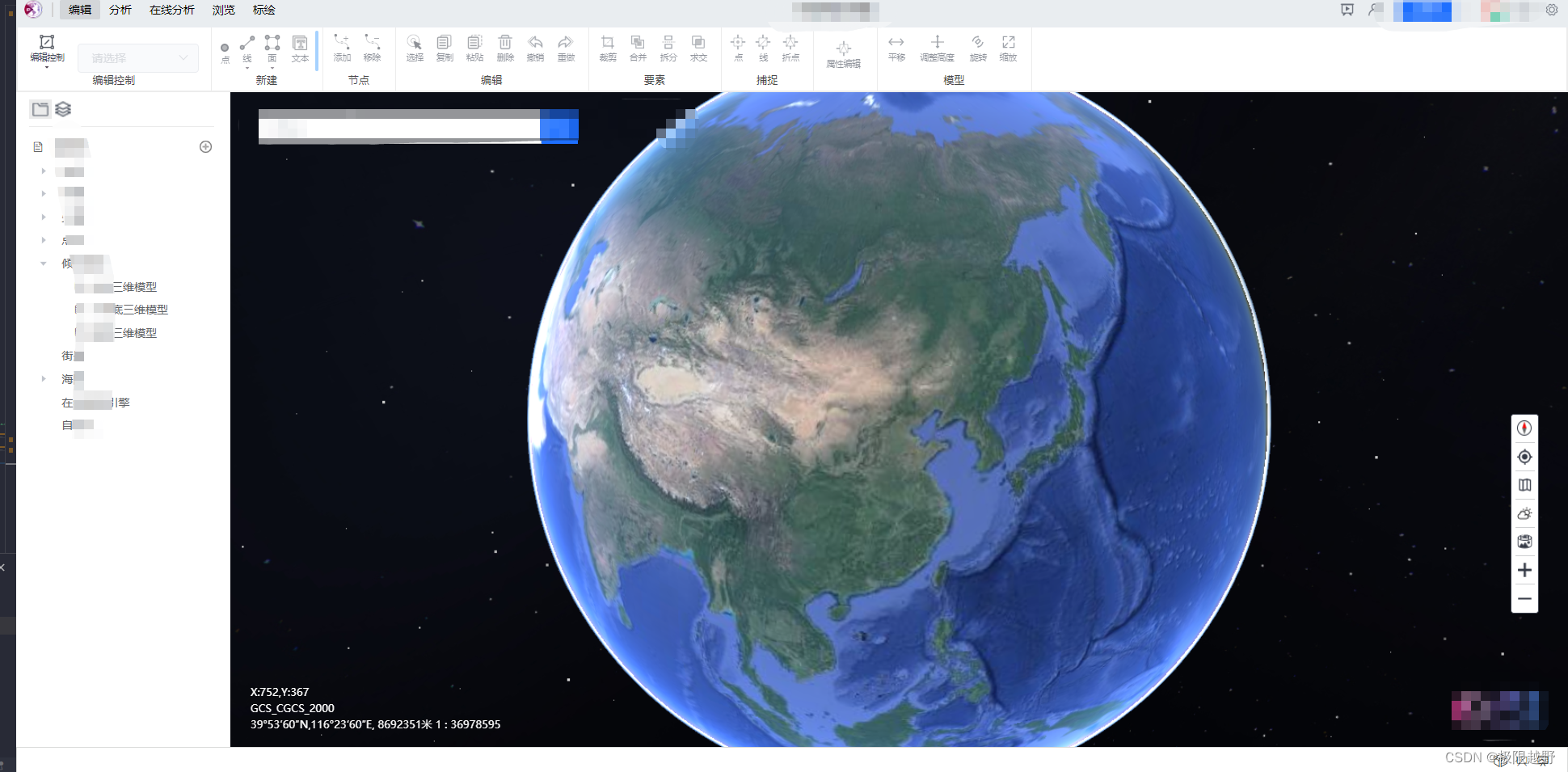Select the new text (文本) tool

tap(300, 49)
